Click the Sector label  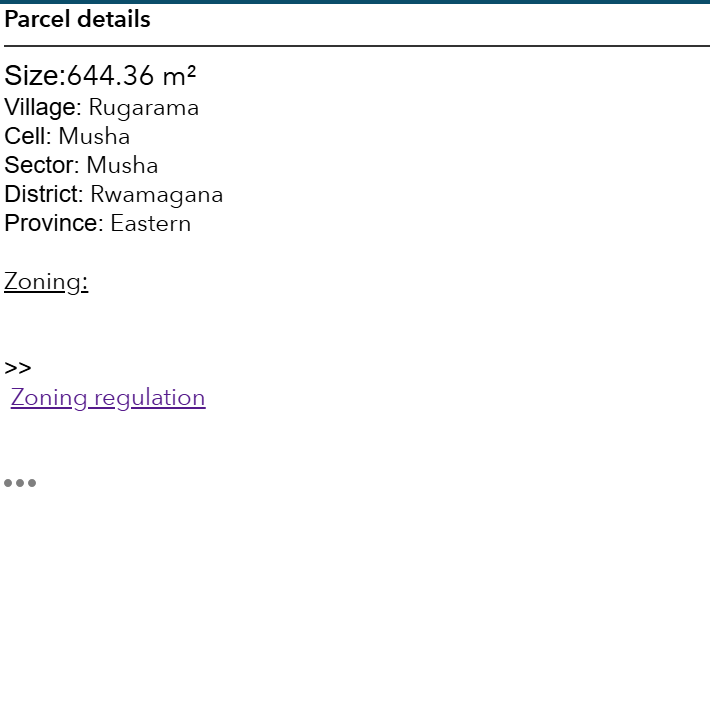[x=39, y=166]
